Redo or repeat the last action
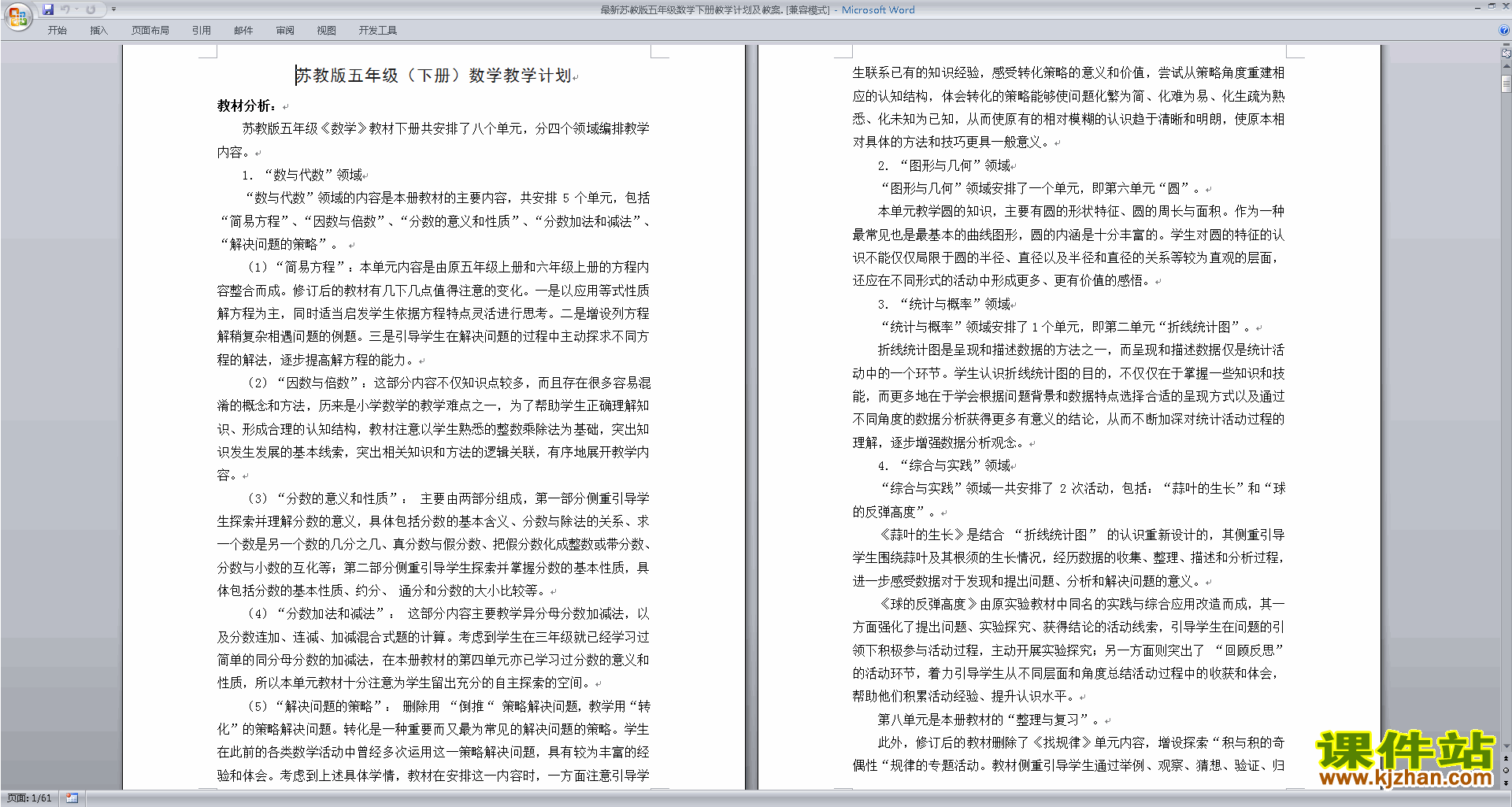This screenshot has height=807, width=1512. [91, 9]
